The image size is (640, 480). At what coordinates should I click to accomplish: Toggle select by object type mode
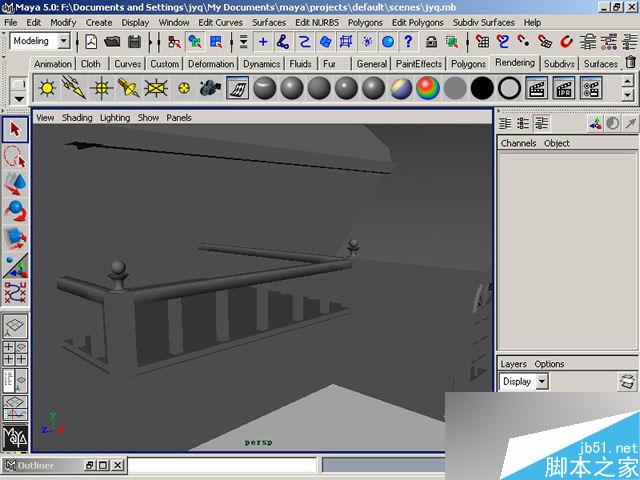pos(196,42)
